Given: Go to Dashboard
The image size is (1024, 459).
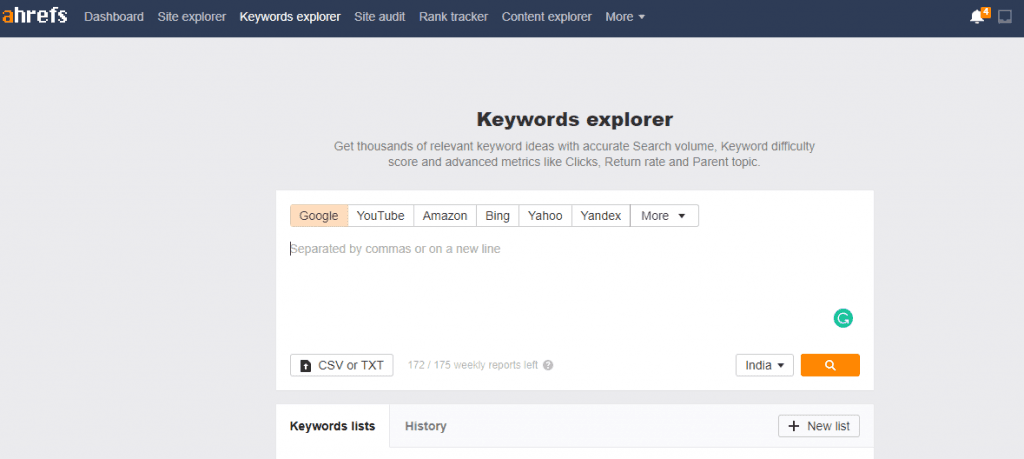Looking at the screenshot, I should coord(114,17).
